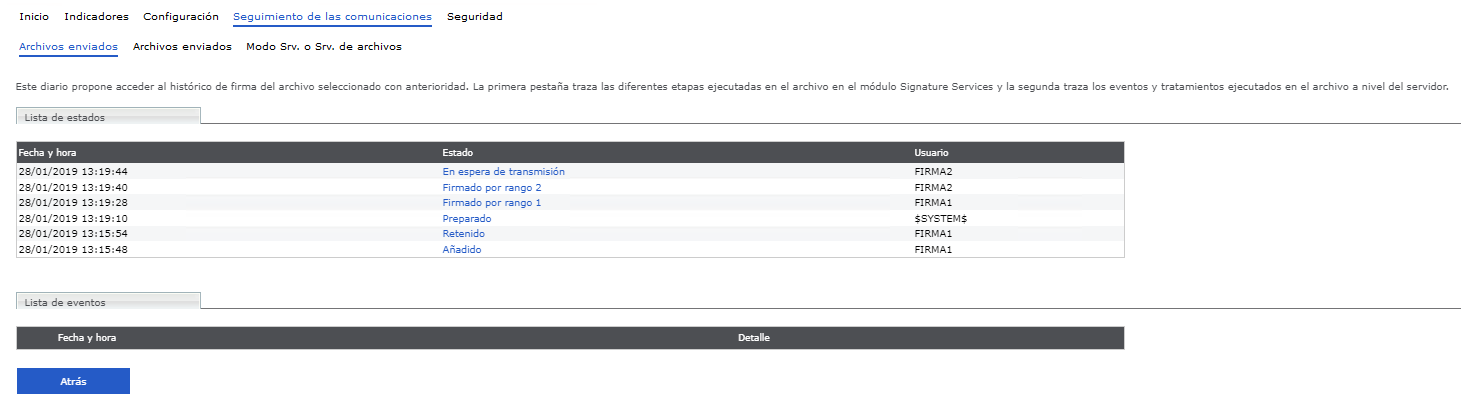
Task: Open the Inicio menu
Action: pos(34,17)
